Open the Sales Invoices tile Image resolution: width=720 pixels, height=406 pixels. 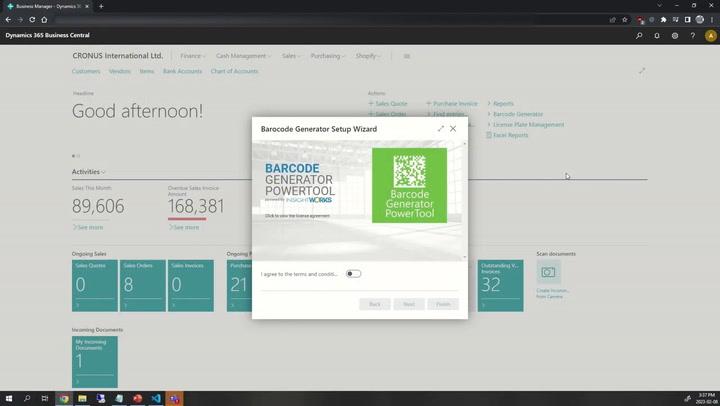pyautogui.click(x=191, y=286)
